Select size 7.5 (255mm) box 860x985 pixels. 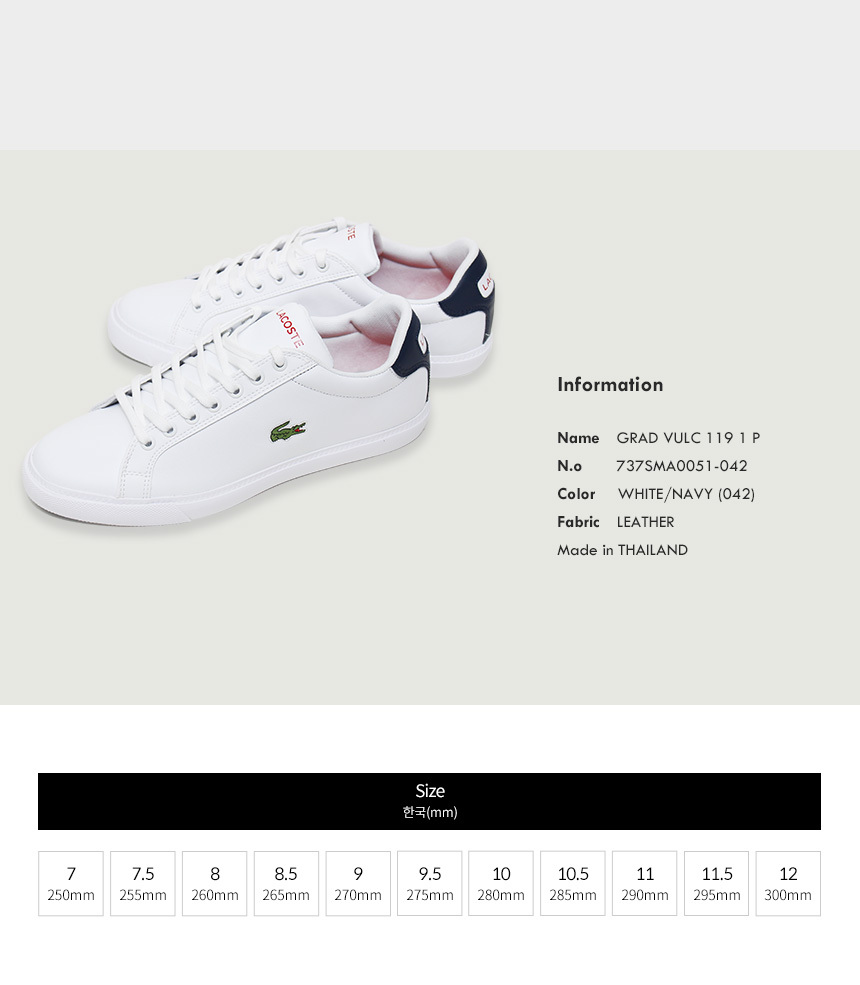[143, 883]
